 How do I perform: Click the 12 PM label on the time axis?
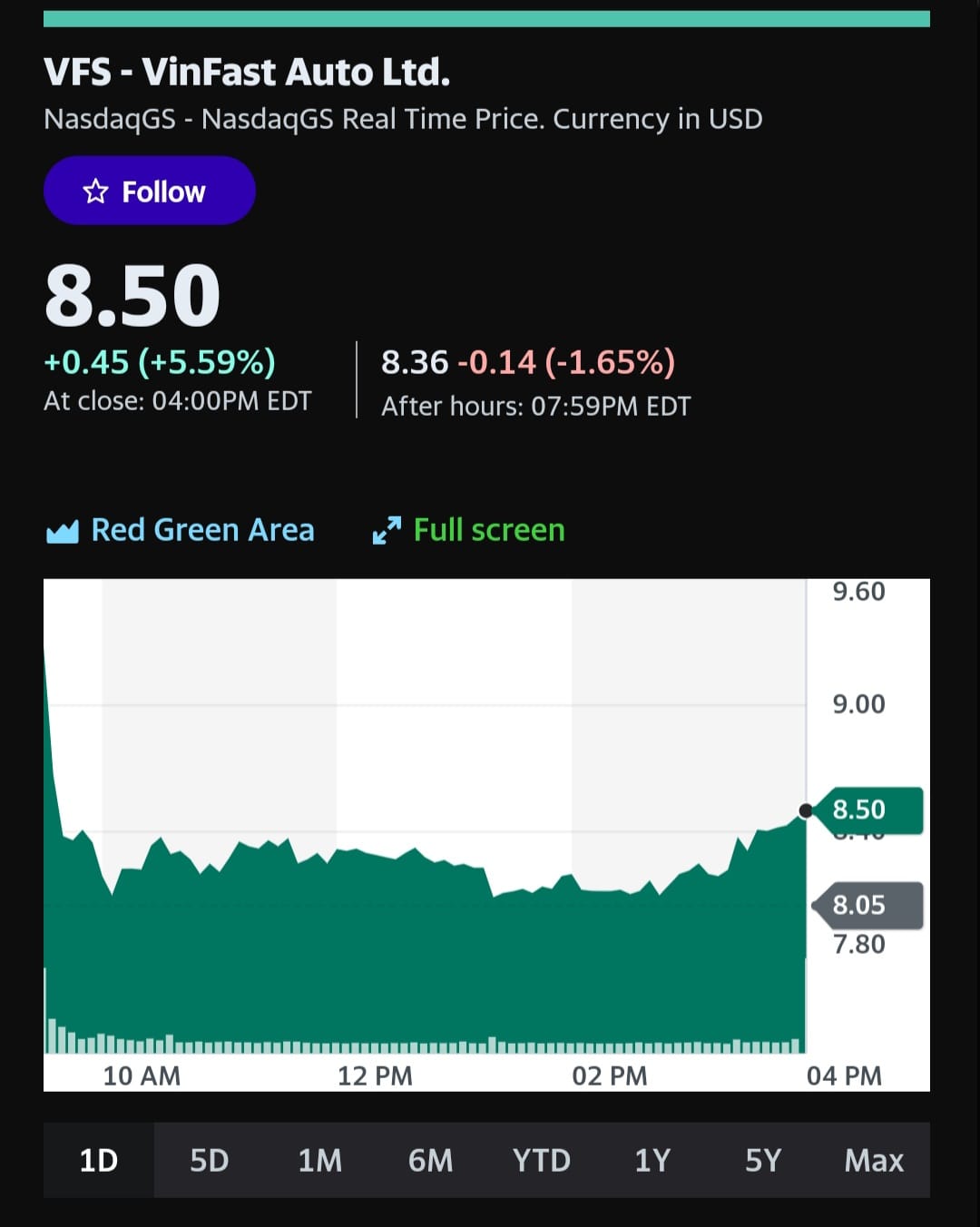(375, 1075)
